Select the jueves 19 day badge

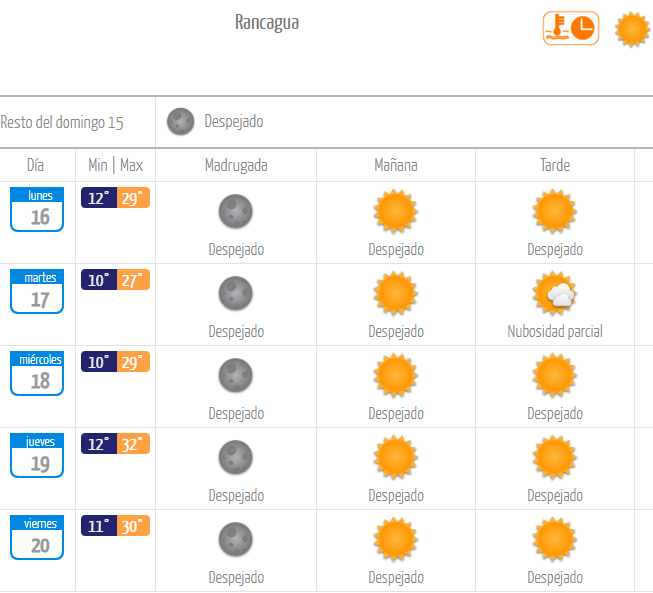(x=37, y=455)
